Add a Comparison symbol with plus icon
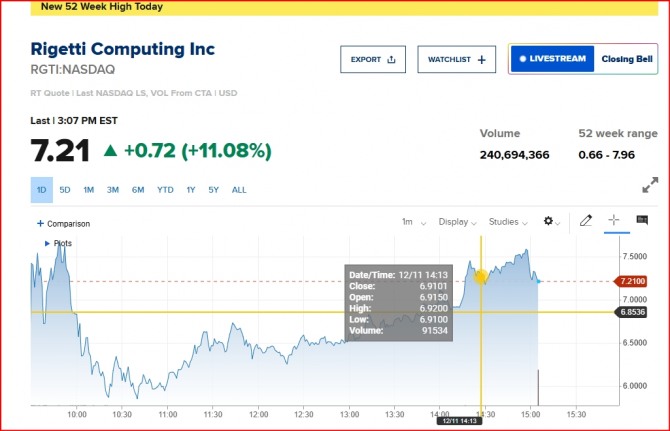Screen dimensions: 670x431 pos(63,224)
